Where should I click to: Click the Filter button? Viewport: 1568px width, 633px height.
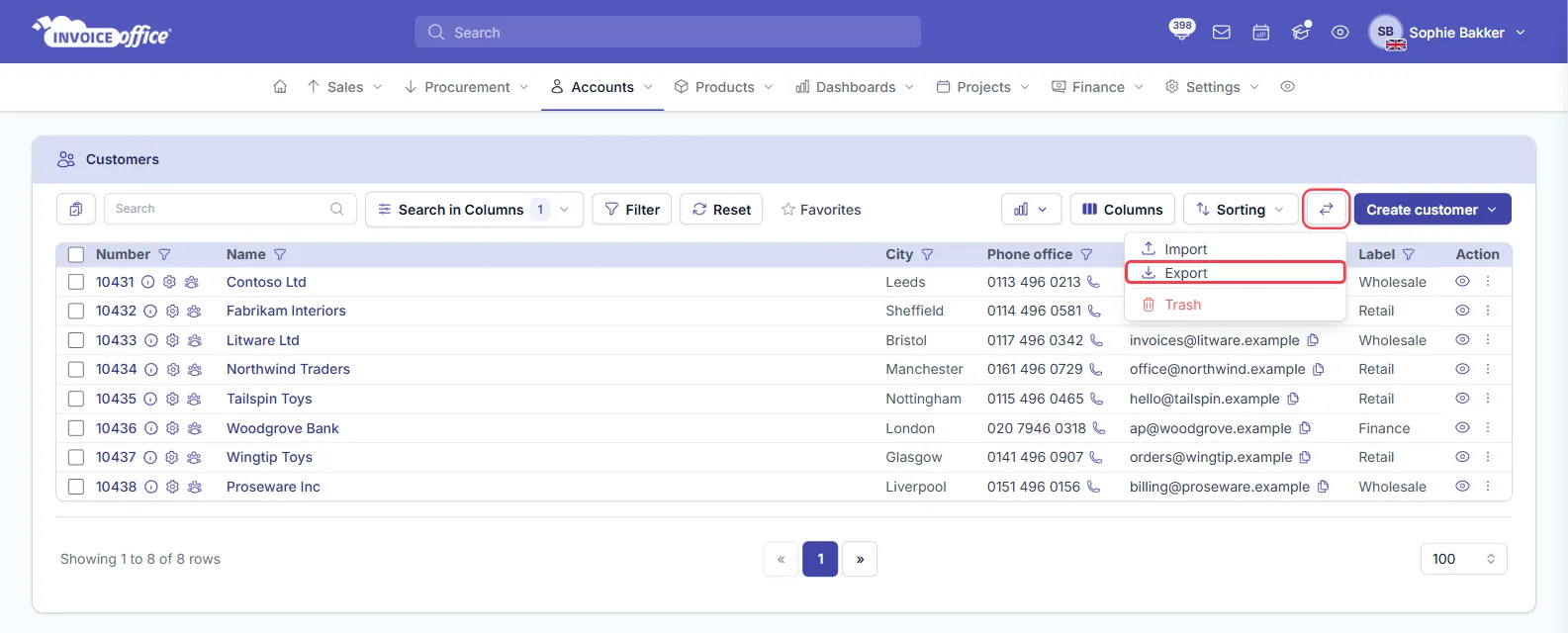(632, 209)
